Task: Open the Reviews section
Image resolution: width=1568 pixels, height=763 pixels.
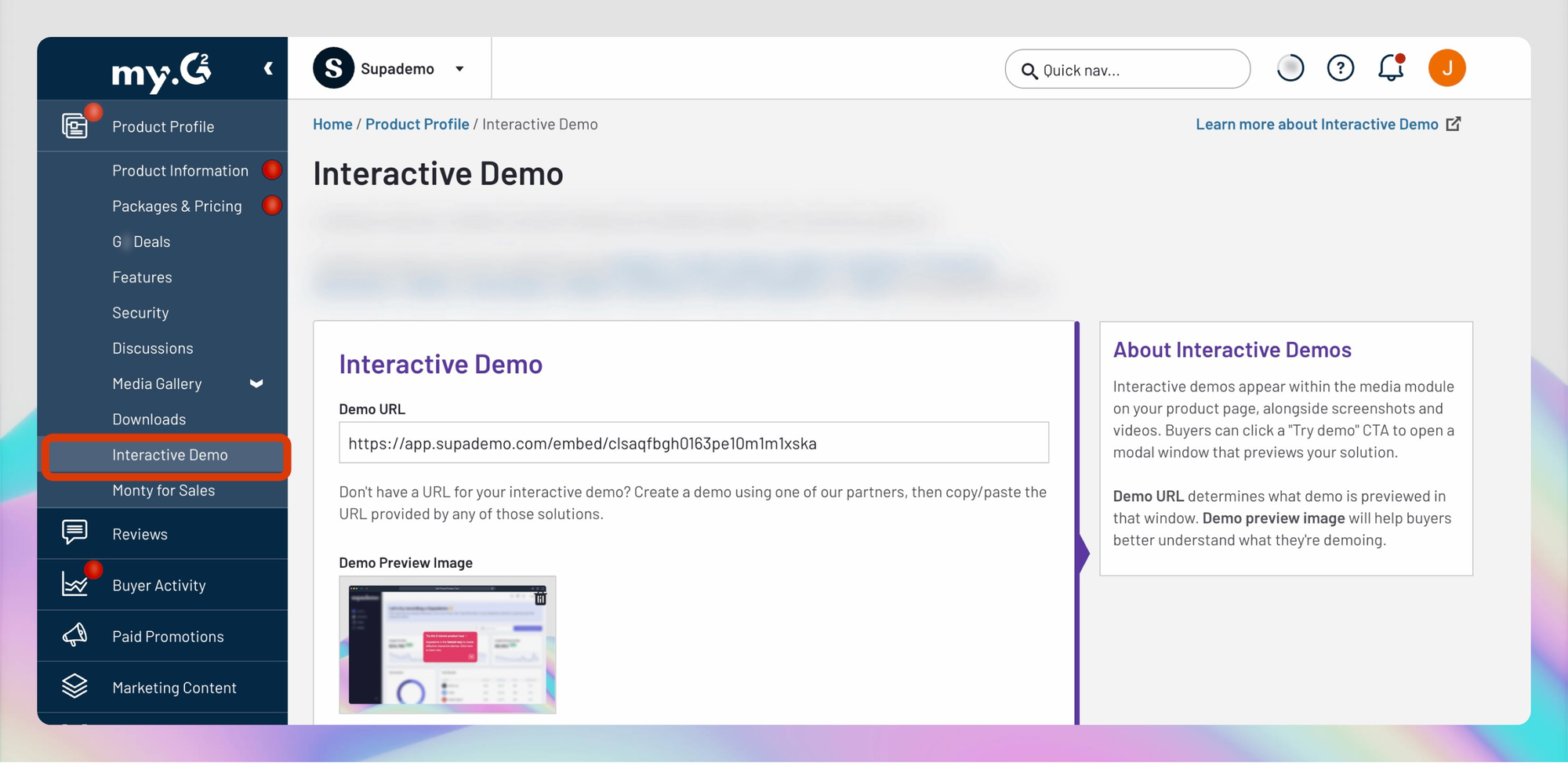Action: click(140, 534)
